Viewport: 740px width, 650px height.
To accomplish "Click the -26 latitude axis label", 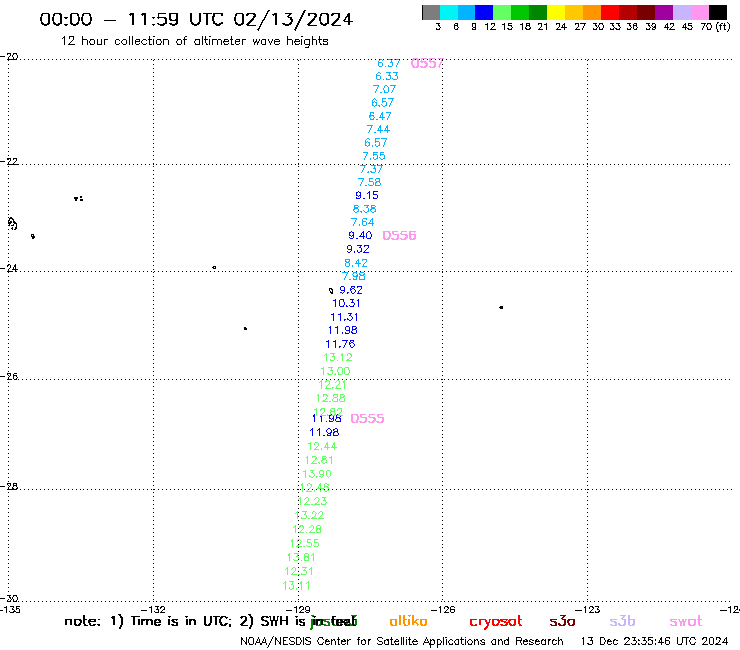I will (x=9, y=377).
